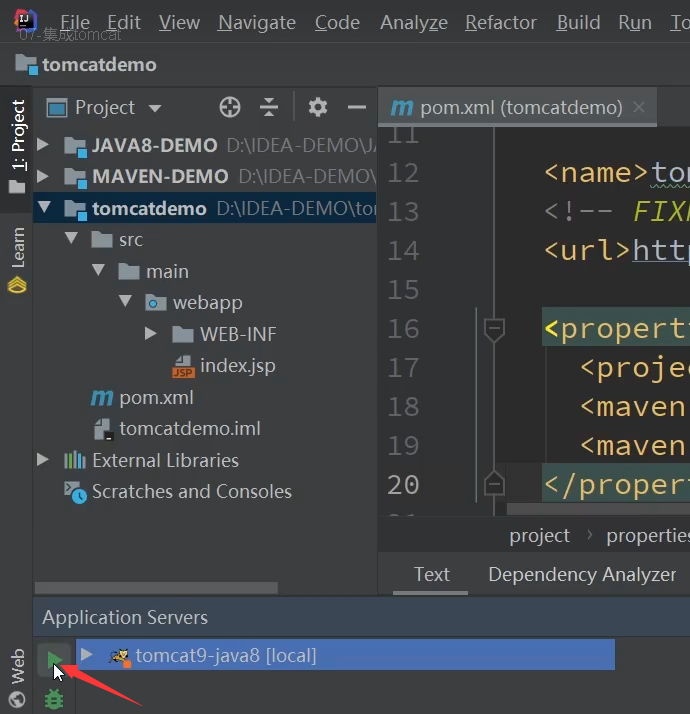Click the Project view window icon

[57, 108]
